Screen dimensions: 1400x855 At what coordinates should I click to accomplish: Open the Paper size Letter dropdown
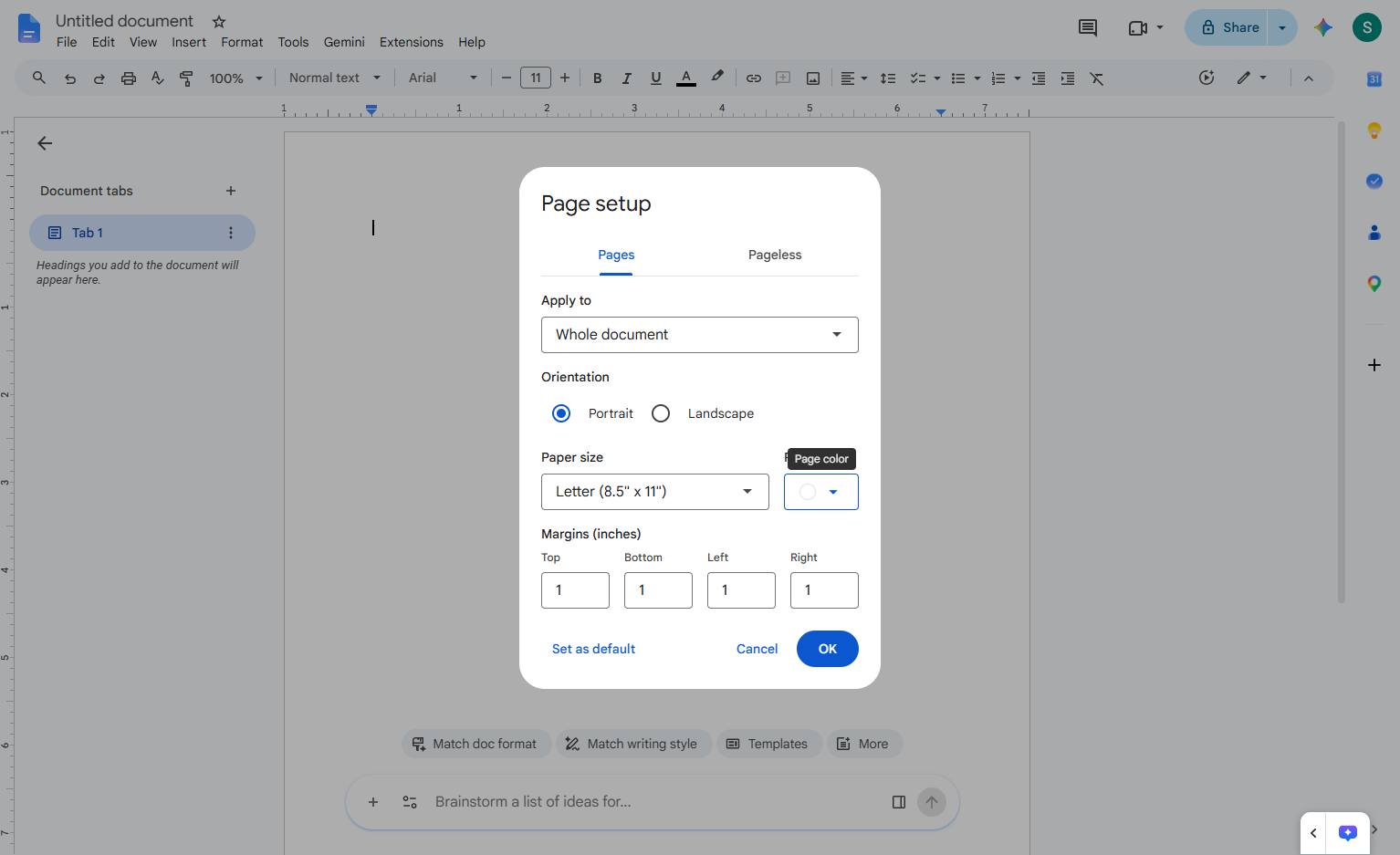pyautogui.click(x=655, y=492)
